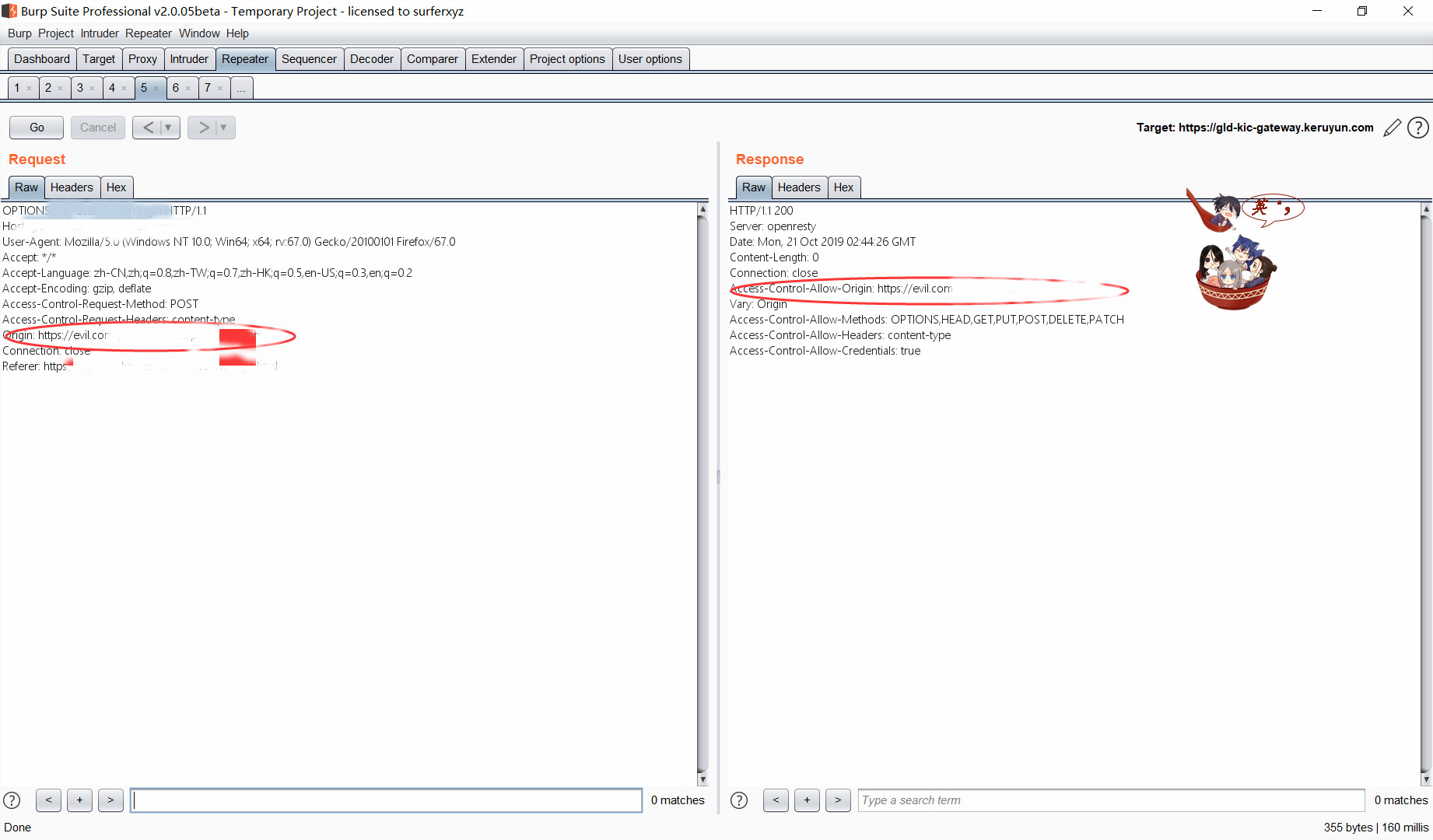Select Repeater tab number 6
1433x840 pixels.
pos(176,88)
